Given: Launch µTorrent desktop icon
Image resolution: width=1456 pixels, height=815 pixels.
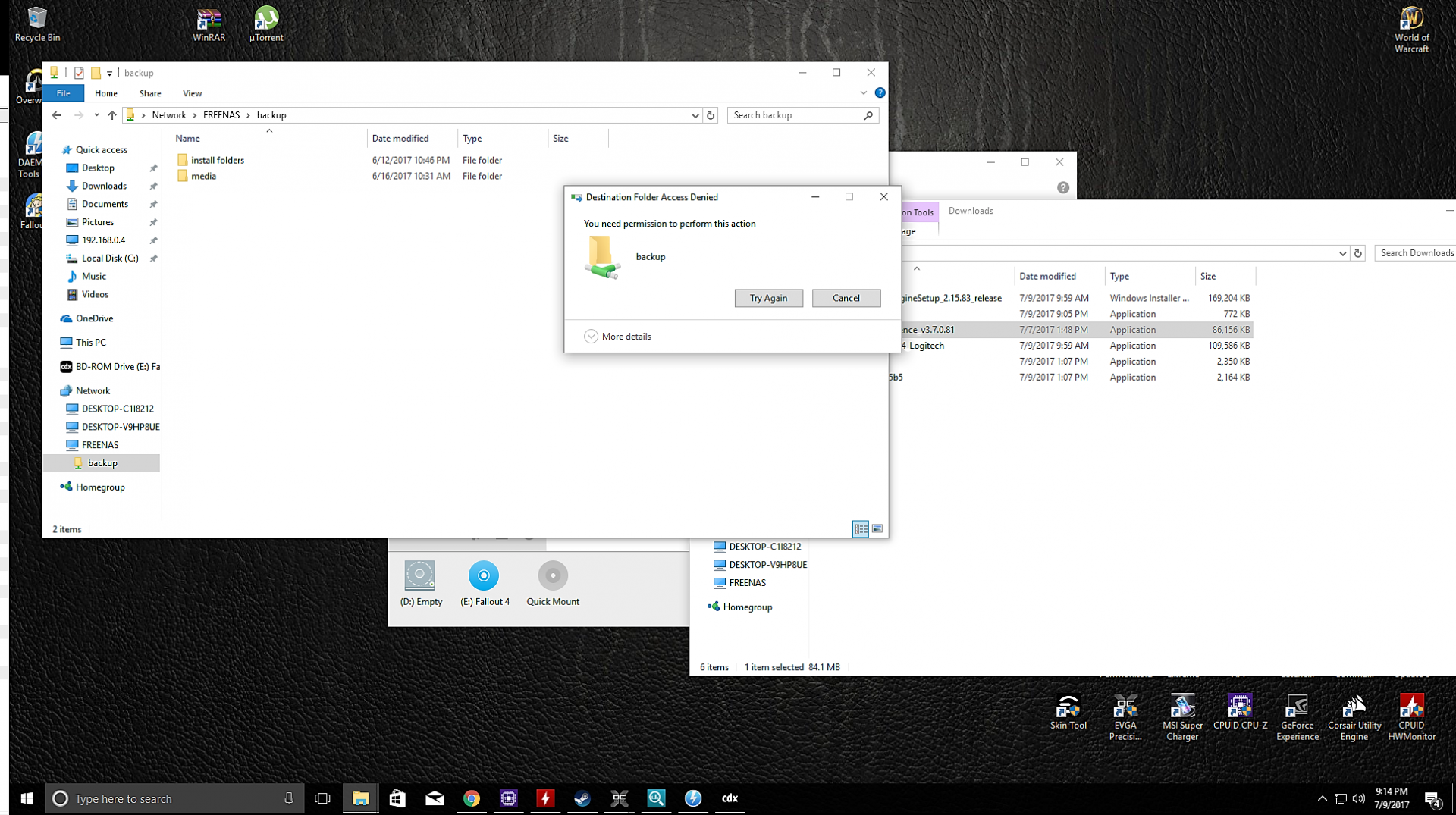Looking at the screenshot, I should pyautogui.click(x=266, y=24).
